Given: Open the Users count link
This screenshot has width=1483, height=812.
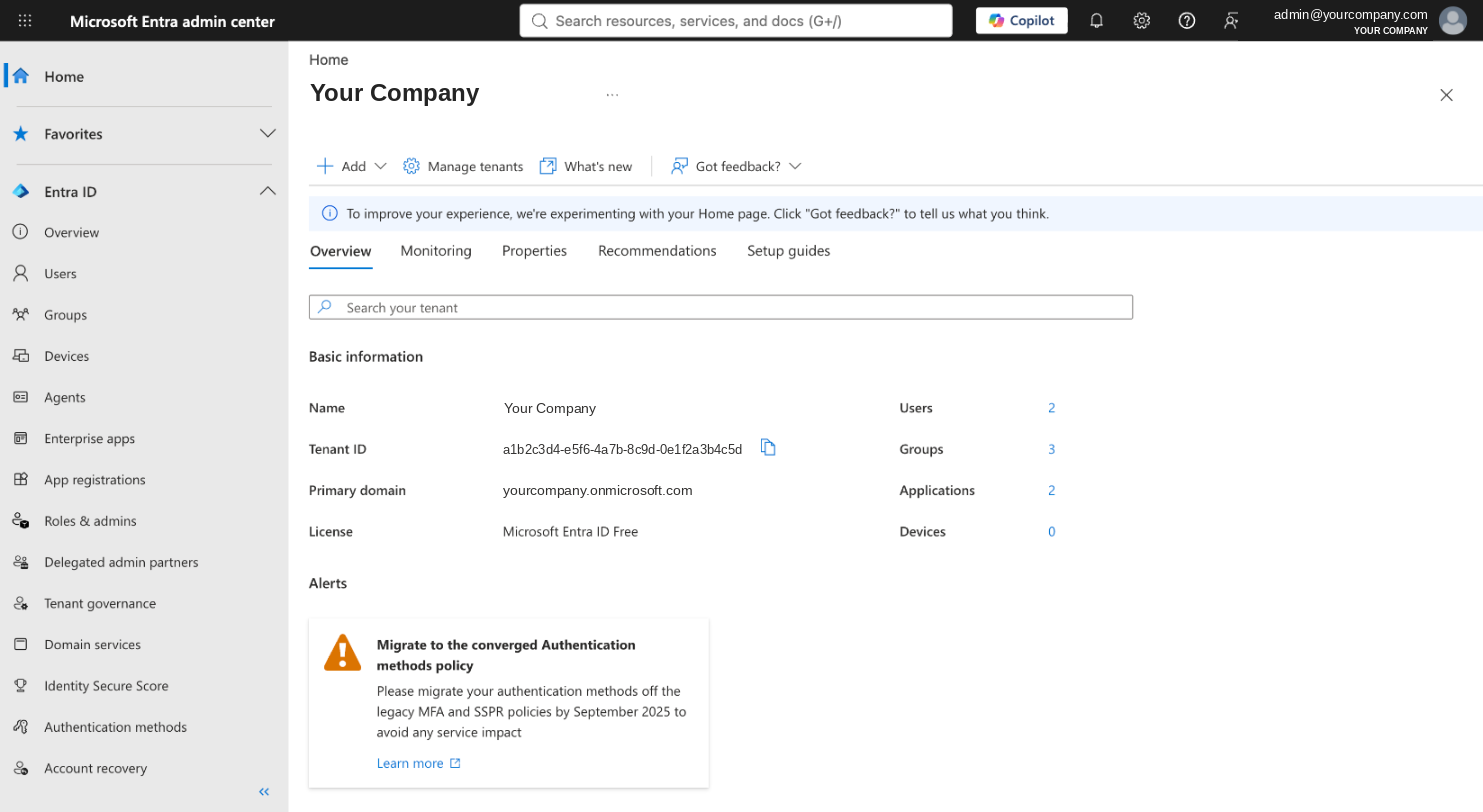Looking at the screenshot, I should click(1052, 408).
